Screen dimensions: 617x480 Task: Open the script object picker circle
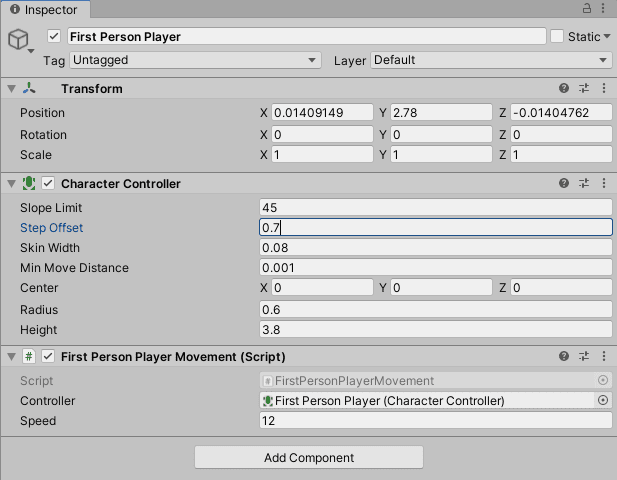coord(602,381)
